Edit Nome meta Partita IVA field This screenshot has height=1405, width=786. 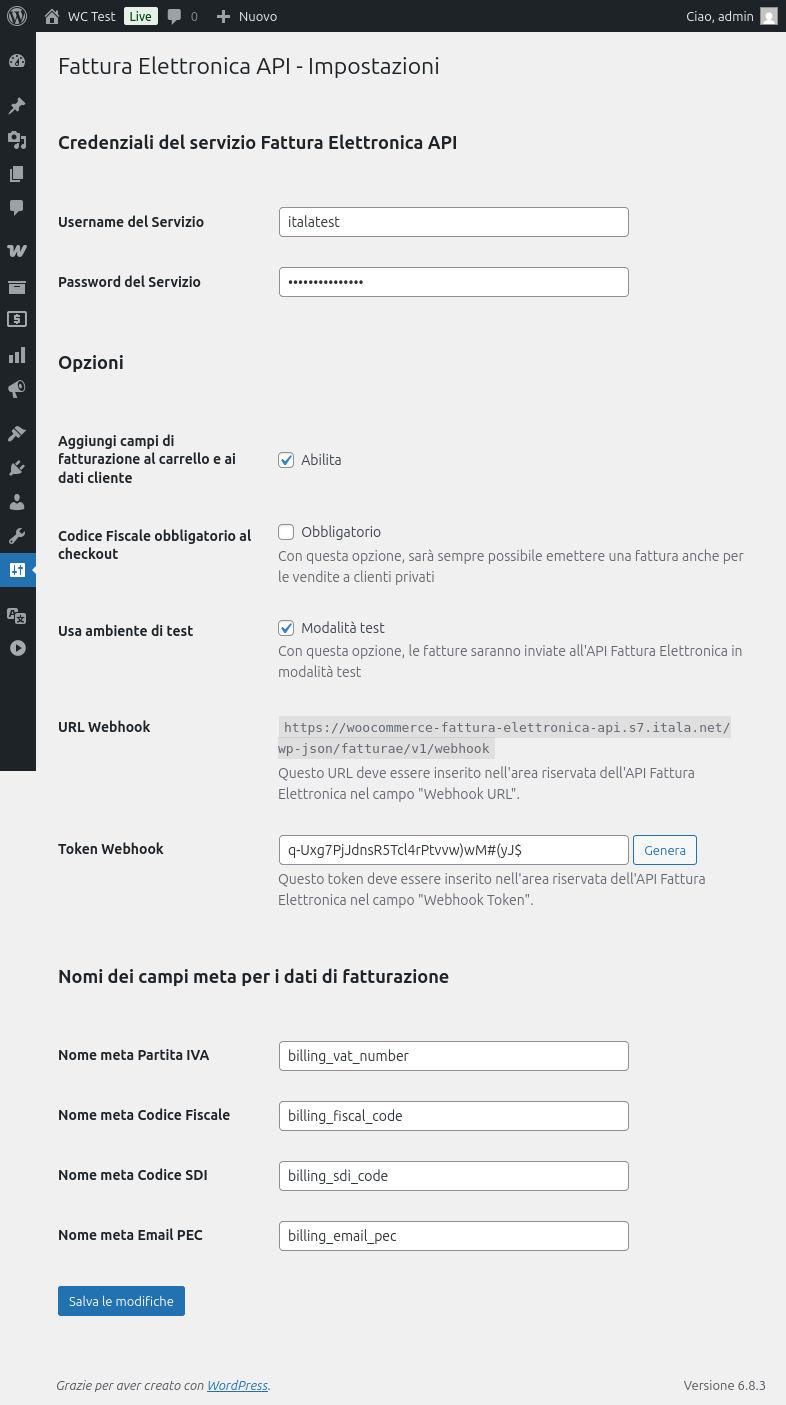pyautogui.click(x=453, y=1056)
